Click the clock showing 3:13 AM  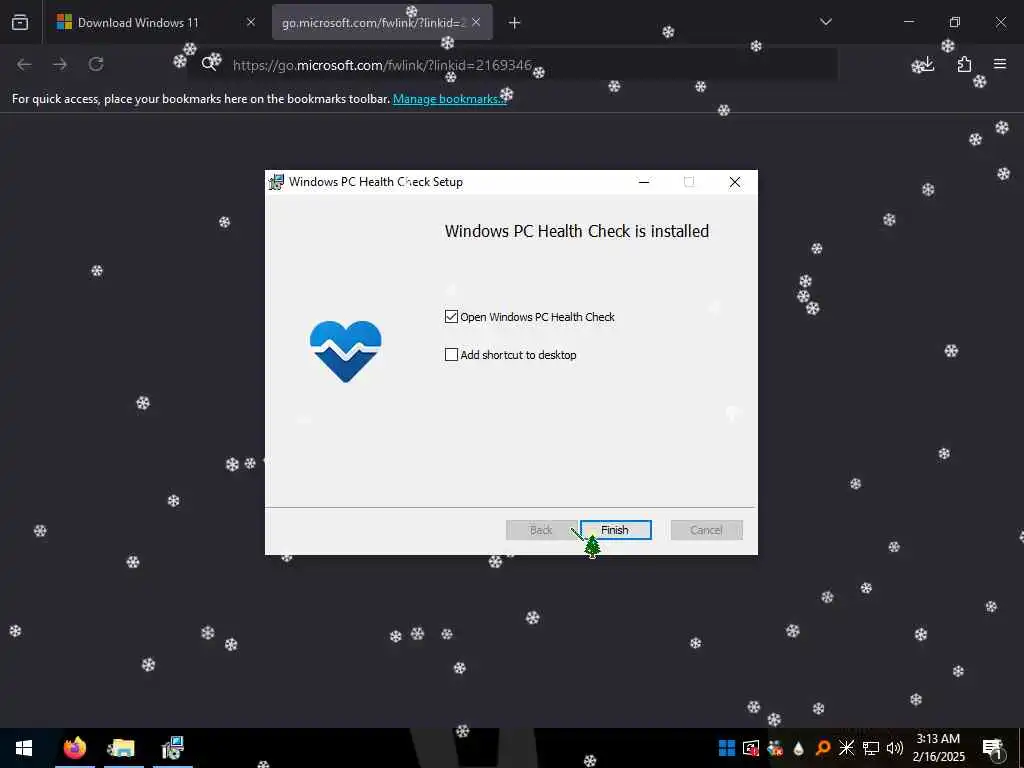[938, 748]
